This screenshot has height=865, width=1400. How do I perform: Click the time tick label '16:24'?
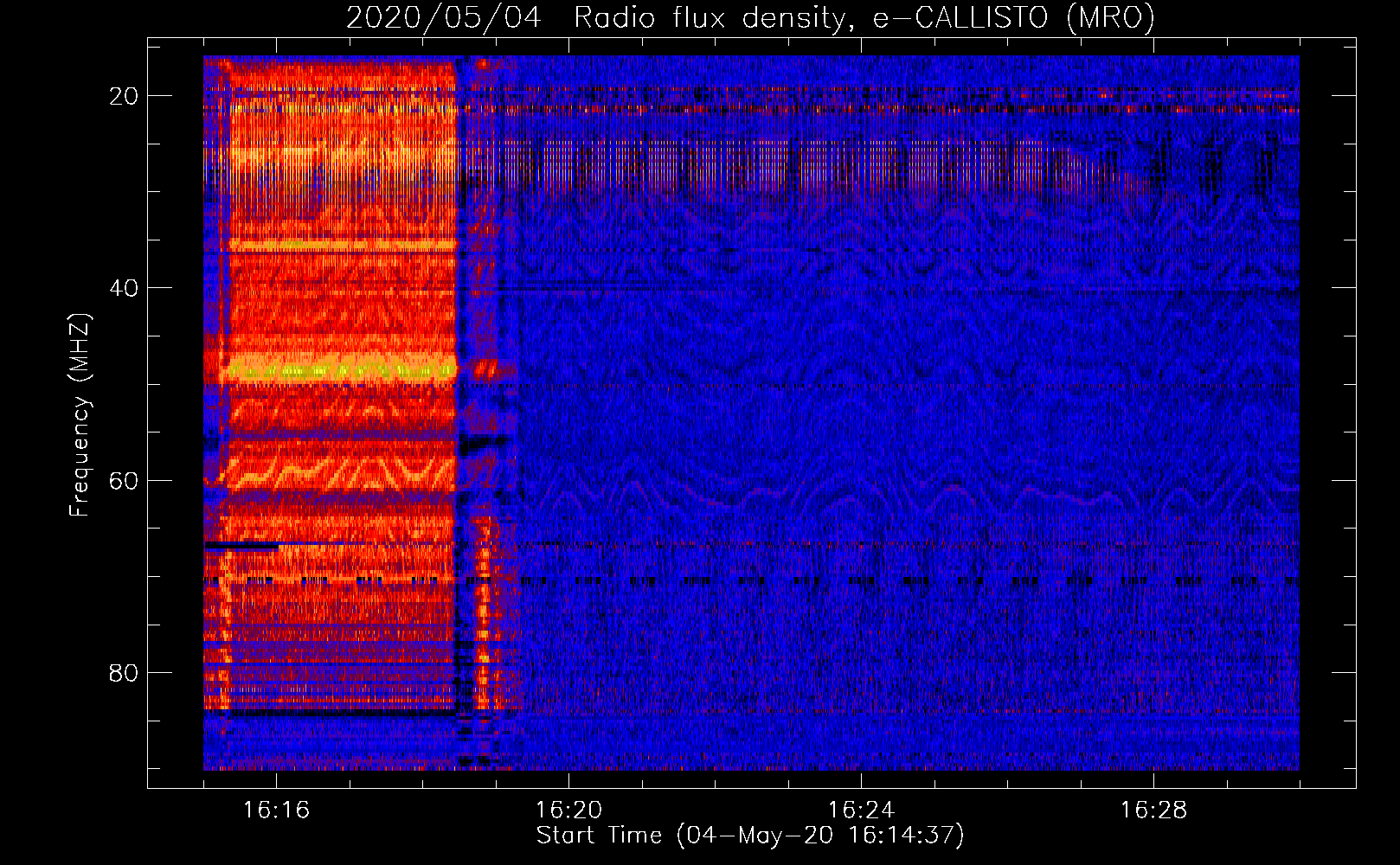(x=861, y=810)
